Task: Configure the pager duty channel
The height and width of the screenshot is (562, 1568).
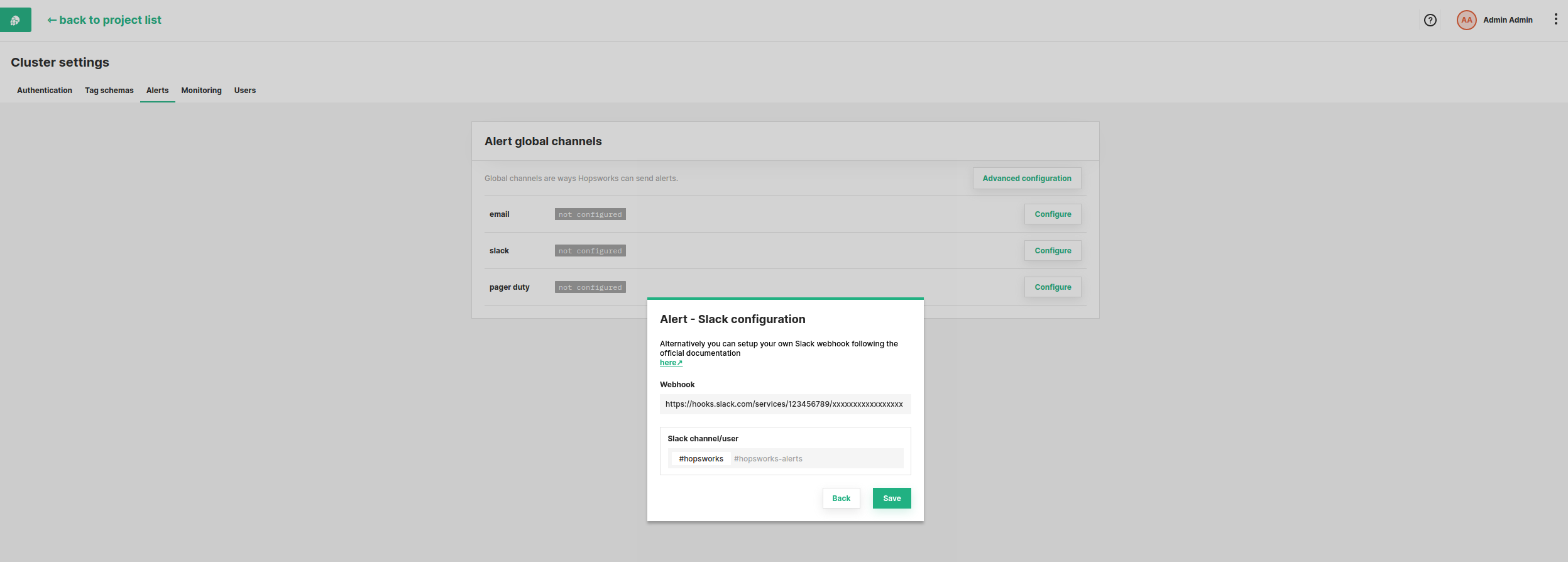Action: coord(1052,287)
